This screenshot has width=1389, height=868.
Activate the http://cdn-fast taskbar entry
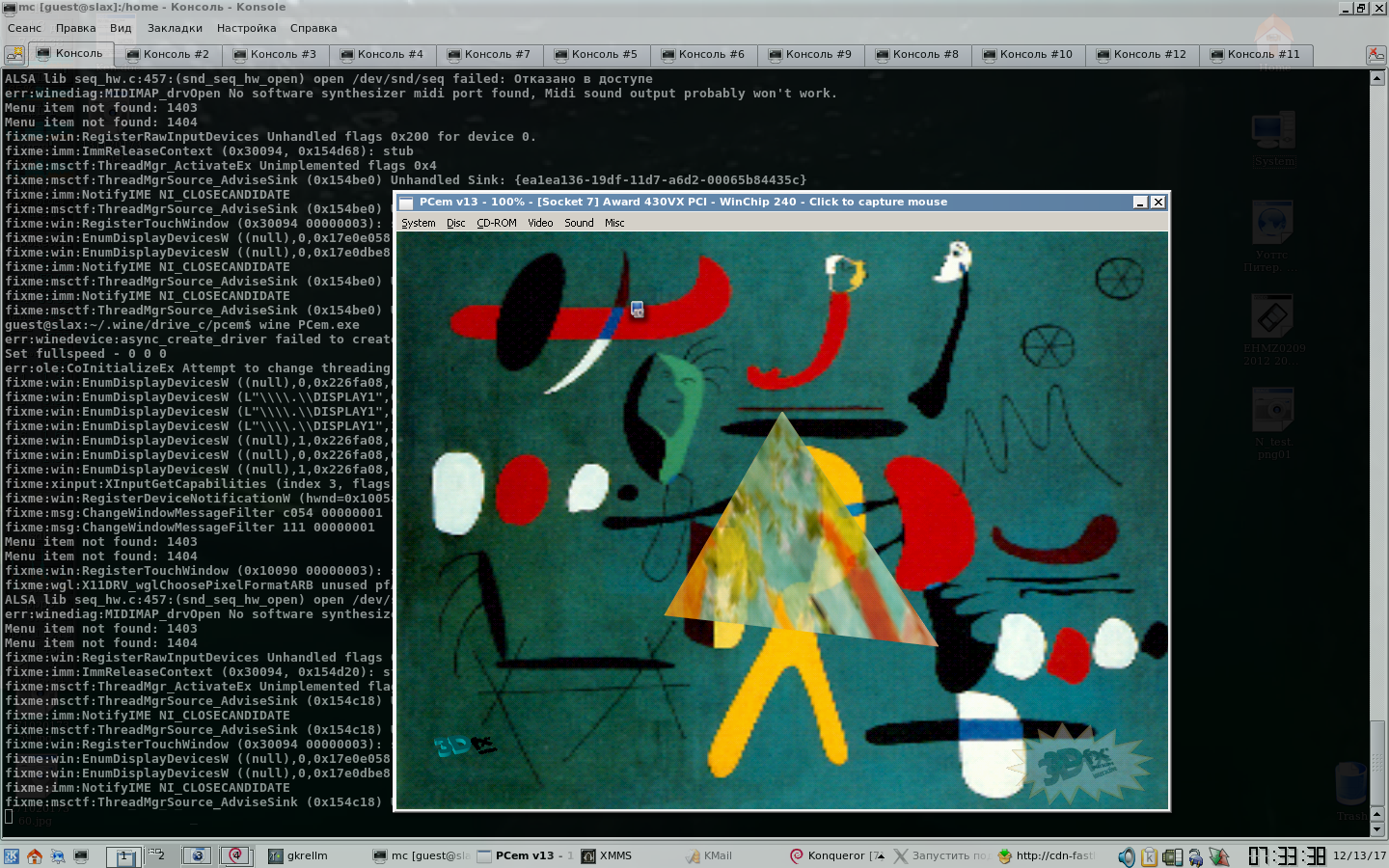coord(1046,855)
